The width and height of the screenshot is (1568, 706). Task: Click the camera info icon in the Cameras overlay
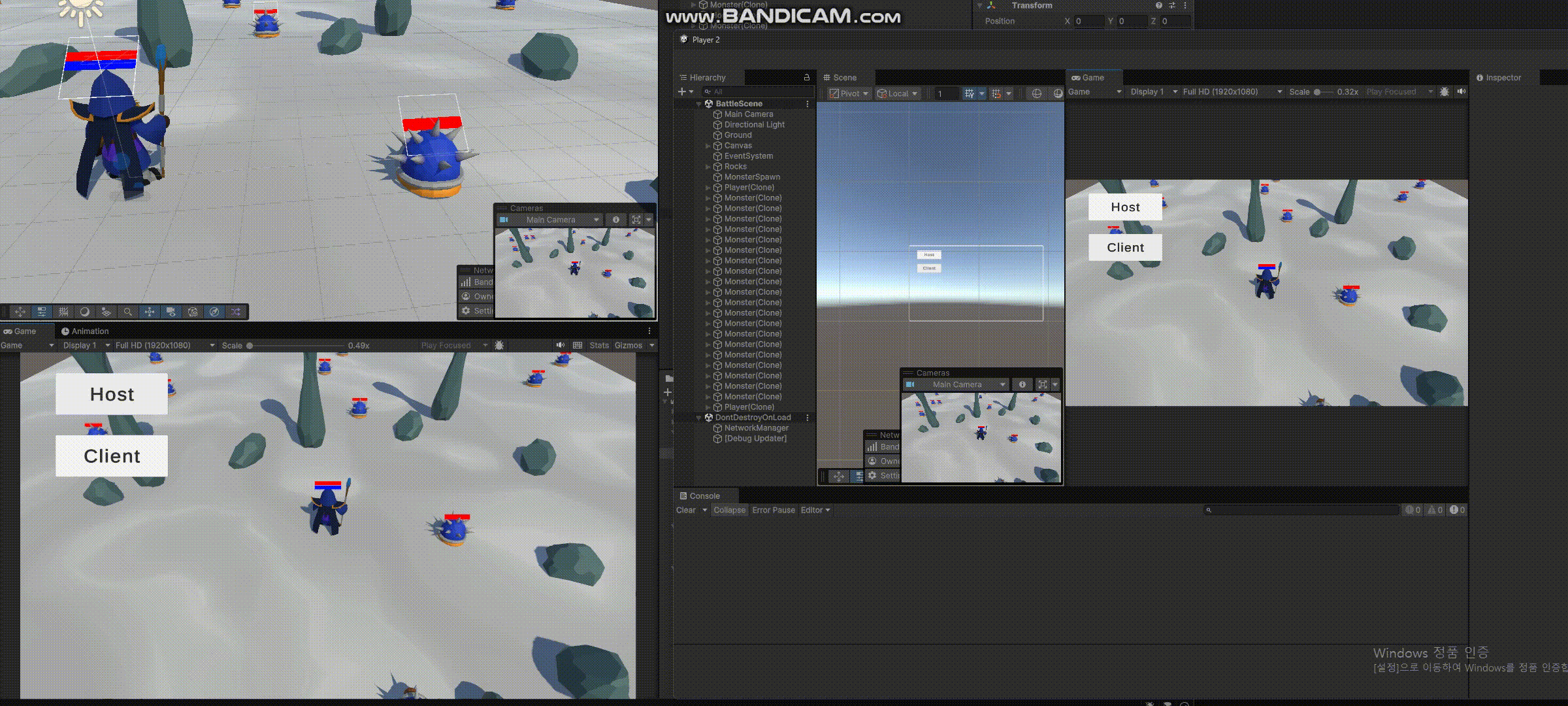(615, 220)
